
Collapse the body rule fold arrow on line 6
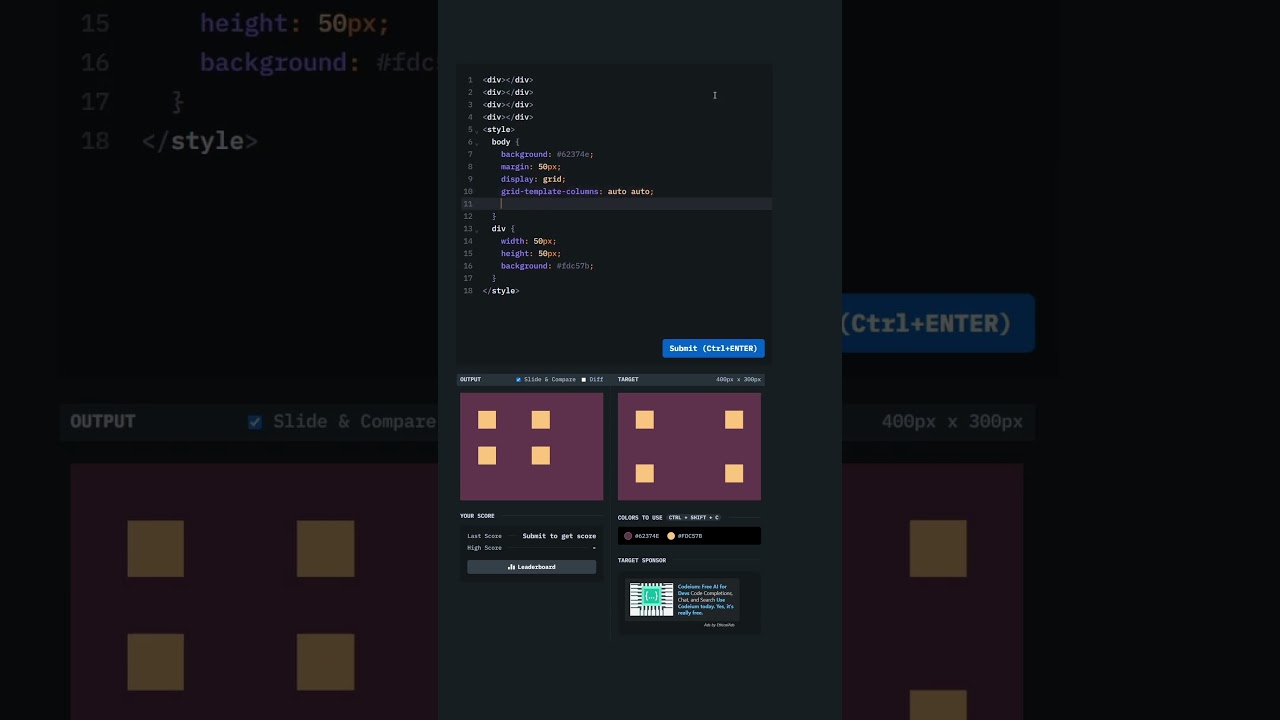pyautogui.click(x=477, y=143)
